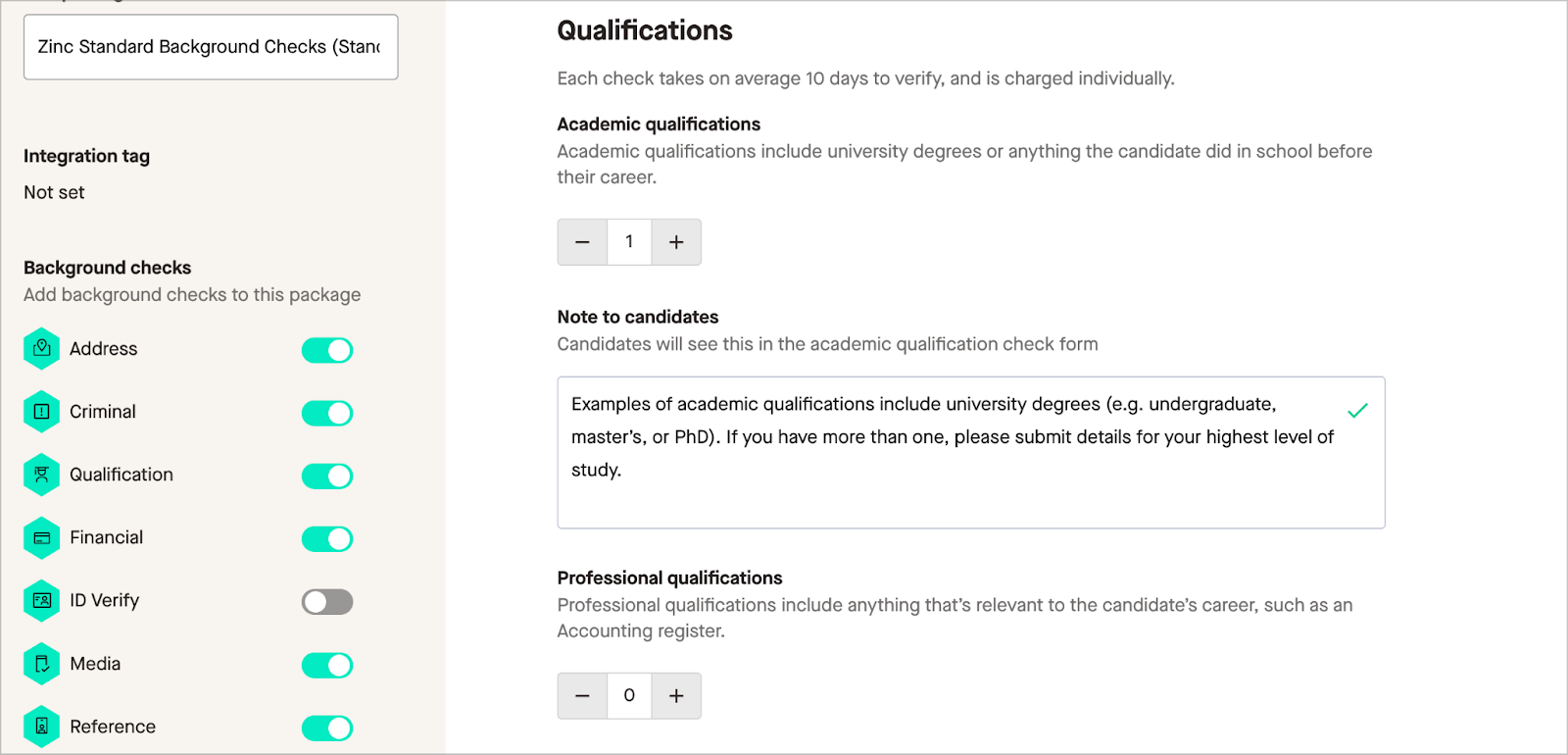The height and width of the screenshot is (755, 1568).
Task: Select the Criminal check icon
Action: (x=41, y=411)
